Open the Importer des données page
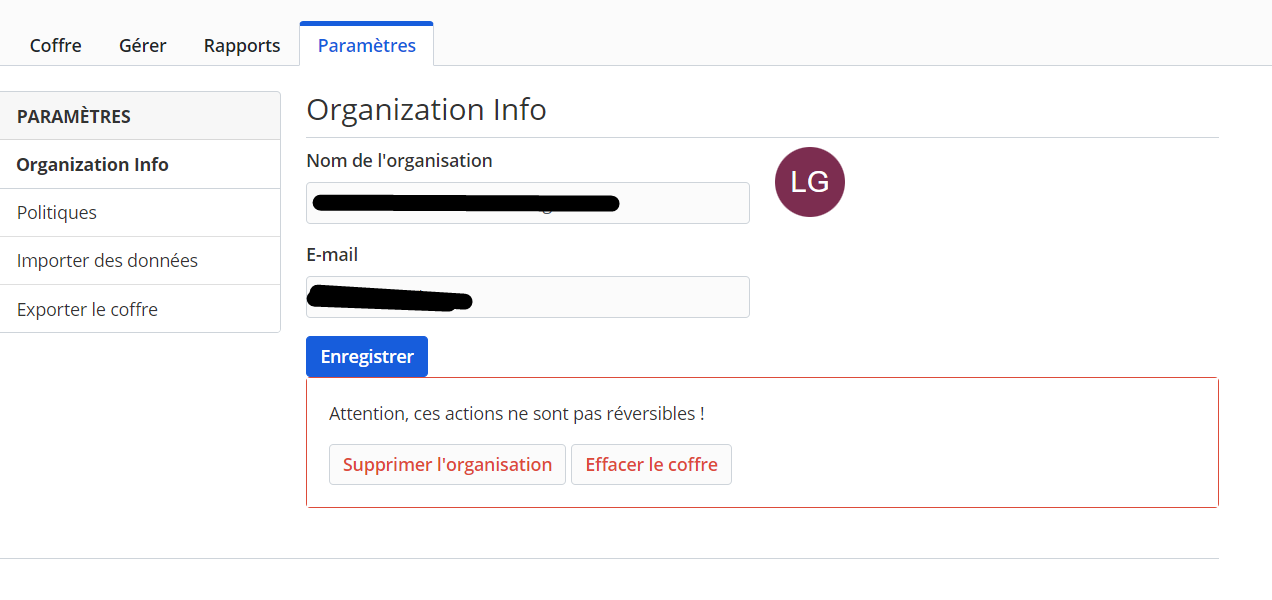The image size is (1272, 600). click(x=106, y=260)
